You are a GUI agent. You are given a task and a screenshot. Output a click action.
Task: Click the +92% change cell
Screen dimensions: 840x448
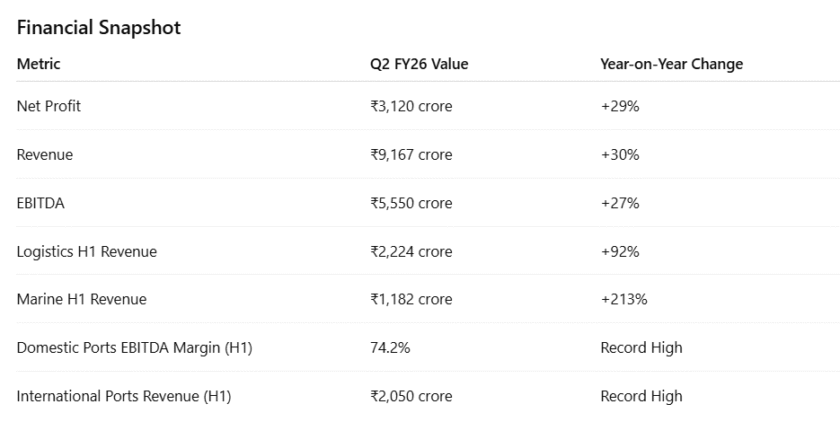coord(620,251)
